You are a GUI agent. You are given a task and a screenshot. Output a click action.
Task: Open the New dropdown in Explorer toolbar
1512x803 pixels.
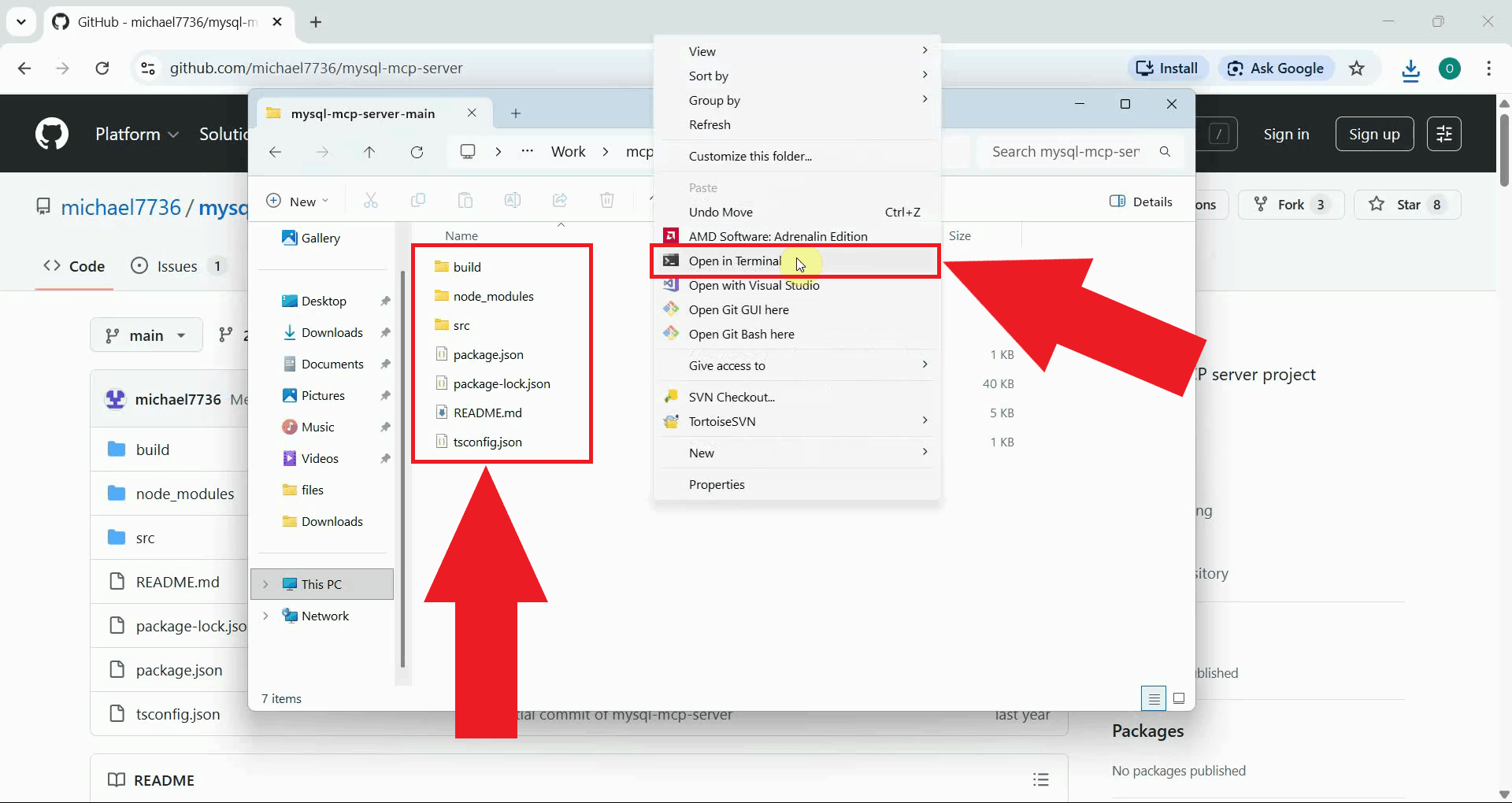point(298,201)
